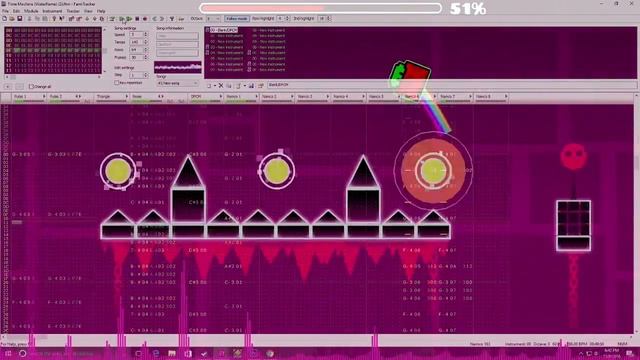The image size is (640, 360).
Task: Move frame up using toolbar arrow
Action: click(94, 19)
